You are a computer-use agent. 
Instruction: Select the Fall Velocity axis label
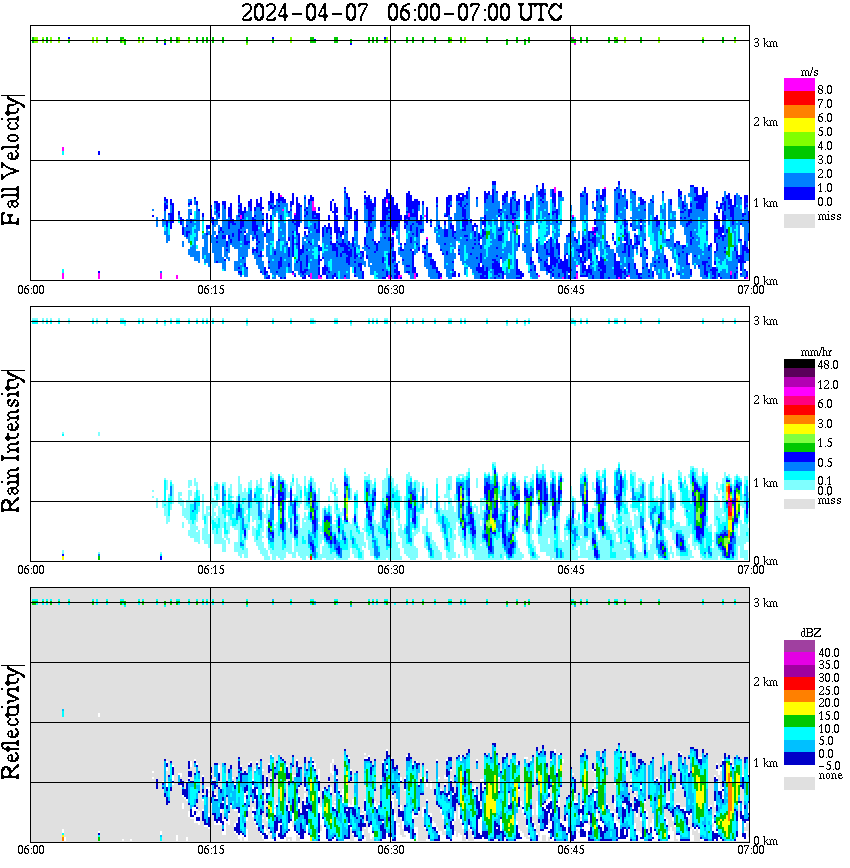tap(14, 159)
